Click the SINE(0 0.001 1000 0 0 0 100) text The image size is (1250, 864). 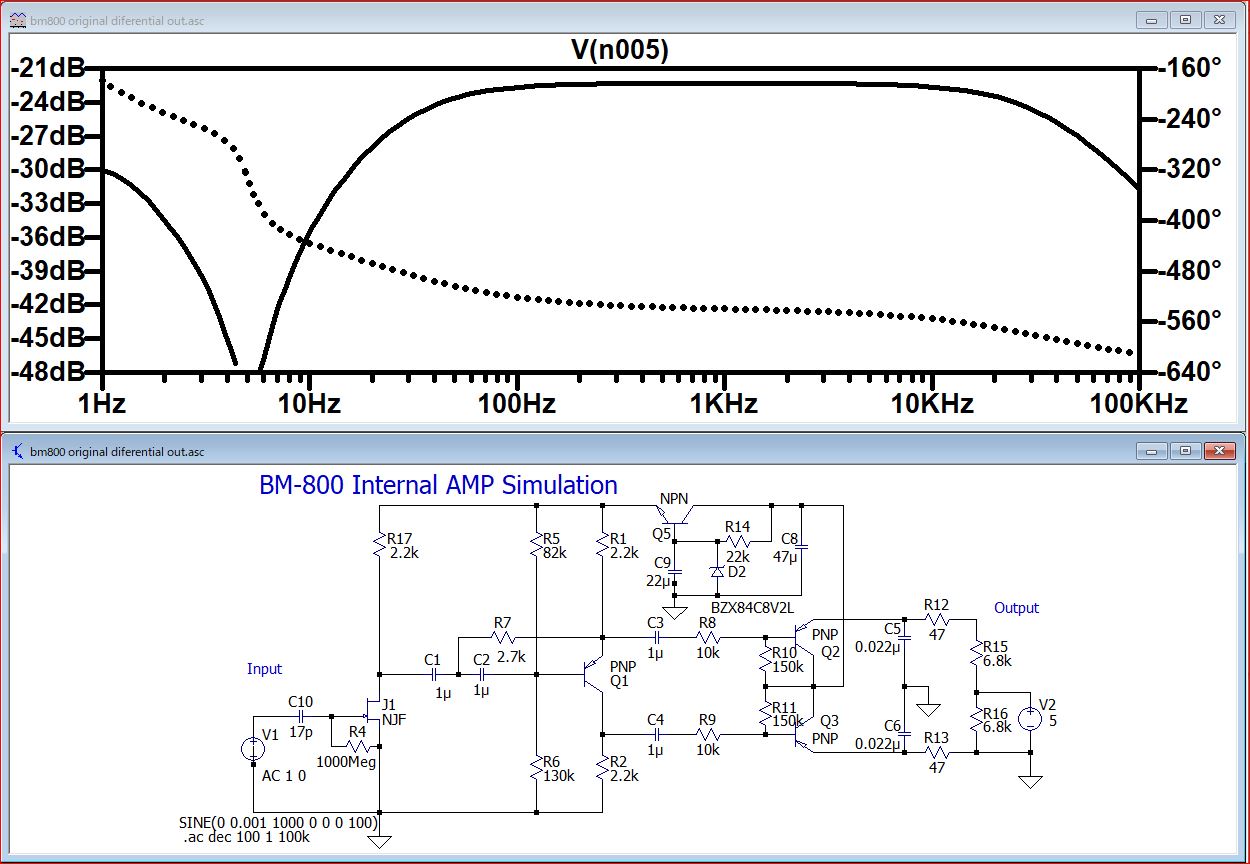[x=277, y=822]
